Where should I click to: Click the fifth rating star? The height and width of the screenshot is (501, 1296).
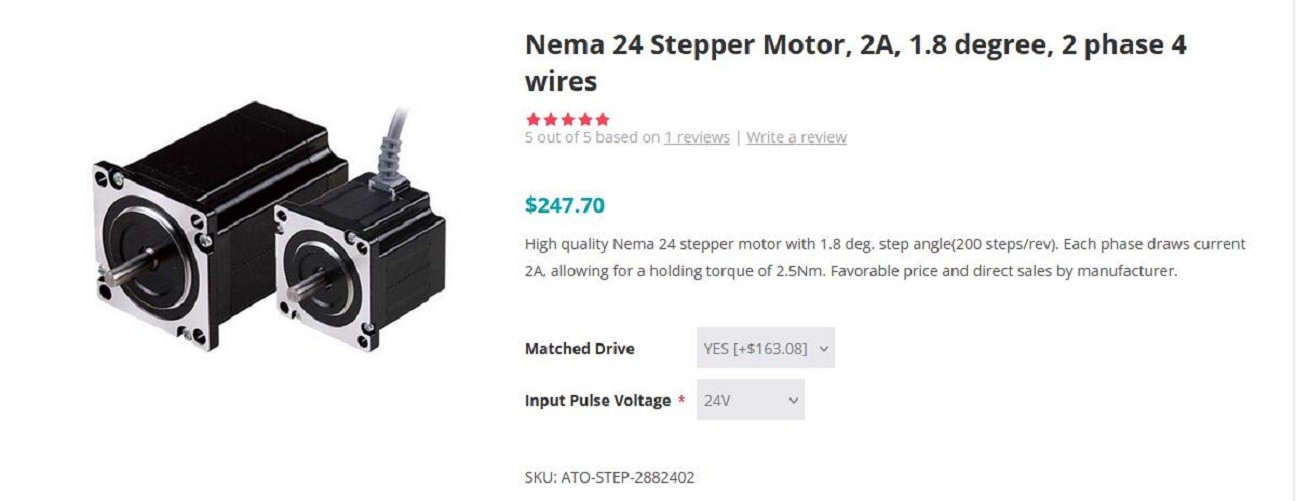coord(601,119)
